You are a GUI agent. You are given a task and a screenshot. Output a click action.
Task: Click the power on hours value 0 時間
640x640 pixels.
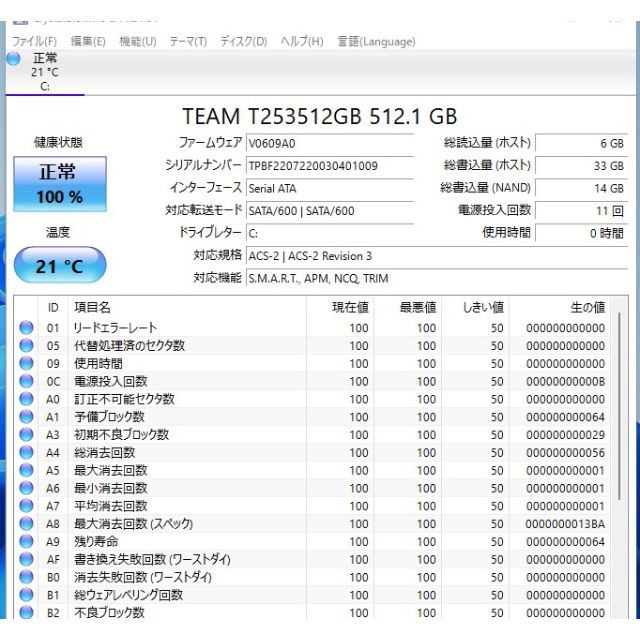coord(581,233)
